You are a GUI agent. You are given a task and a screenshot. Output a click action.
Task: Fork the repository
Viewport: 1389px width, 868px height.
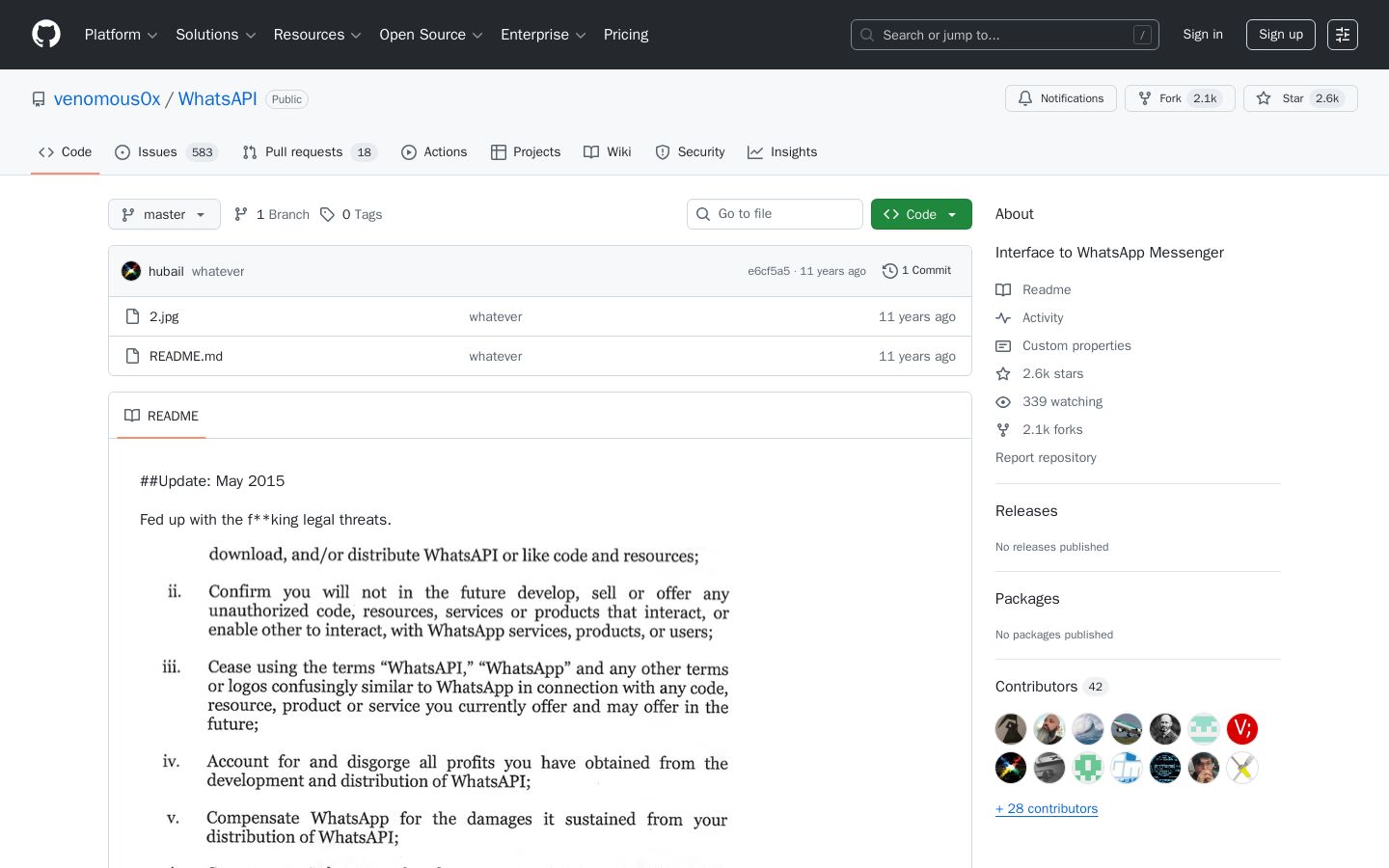pyautogui.click(x=1180, y=98)
